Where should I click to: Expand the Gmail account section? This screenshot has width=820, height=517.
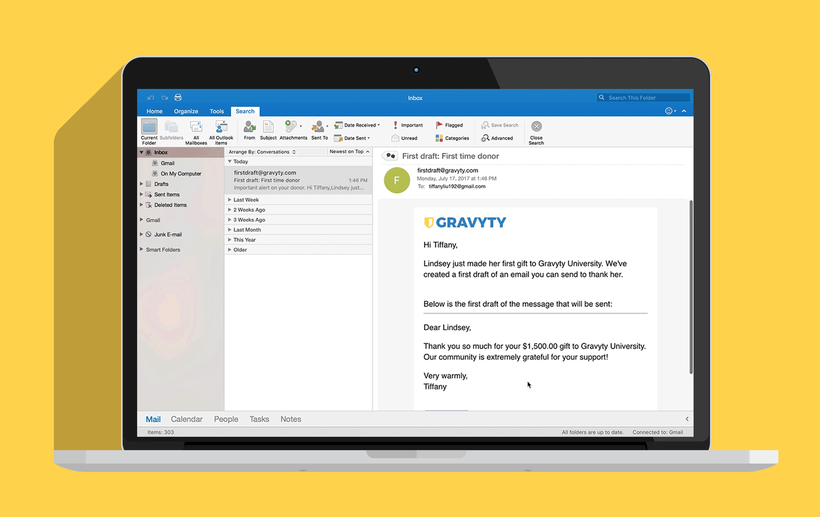click(x=141, y=220)
